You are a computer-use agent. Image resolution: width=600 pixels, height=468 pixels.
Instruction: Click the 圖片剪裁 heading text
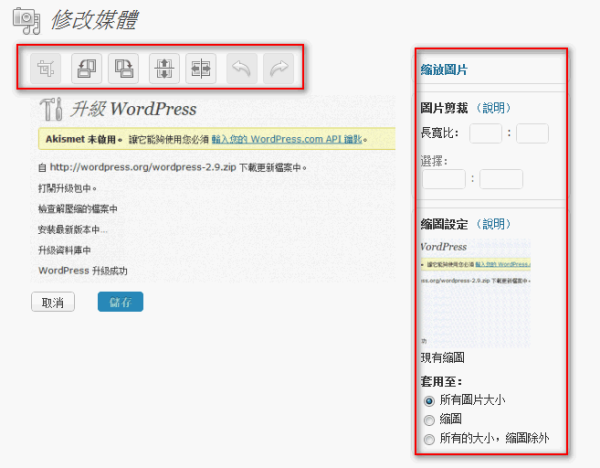click(444, 108)
